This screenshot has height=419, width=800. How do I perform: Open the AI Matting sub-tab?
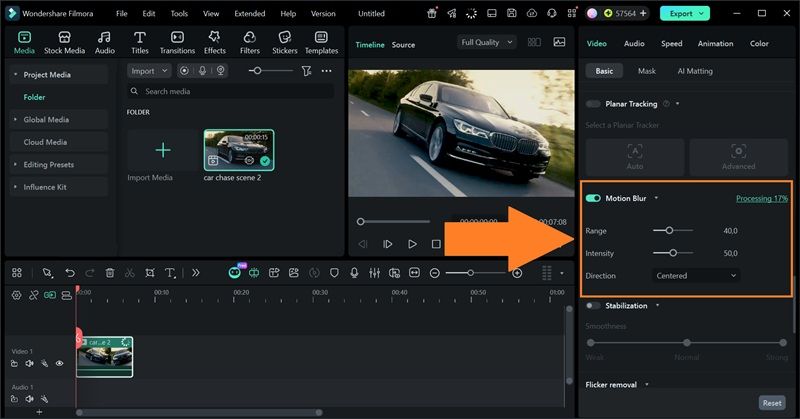[x=695, y=71]
